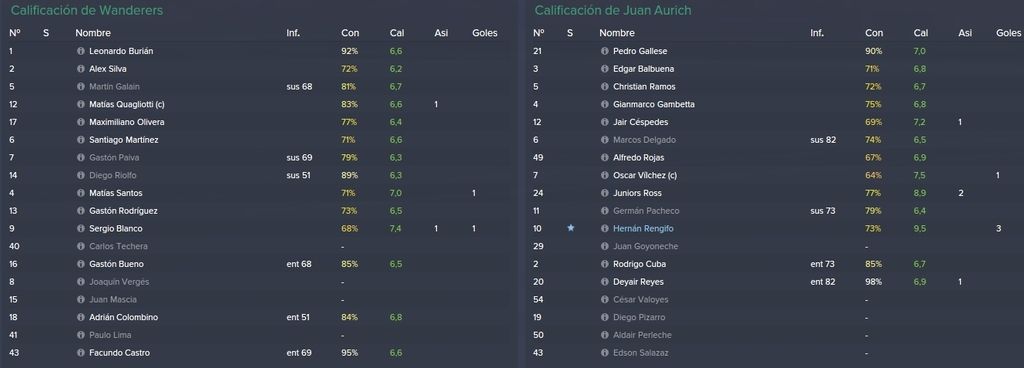Open info icon for Facundo Castro
The height and width of the screenshot is (368, 1024).
click(x=81, y=352)
